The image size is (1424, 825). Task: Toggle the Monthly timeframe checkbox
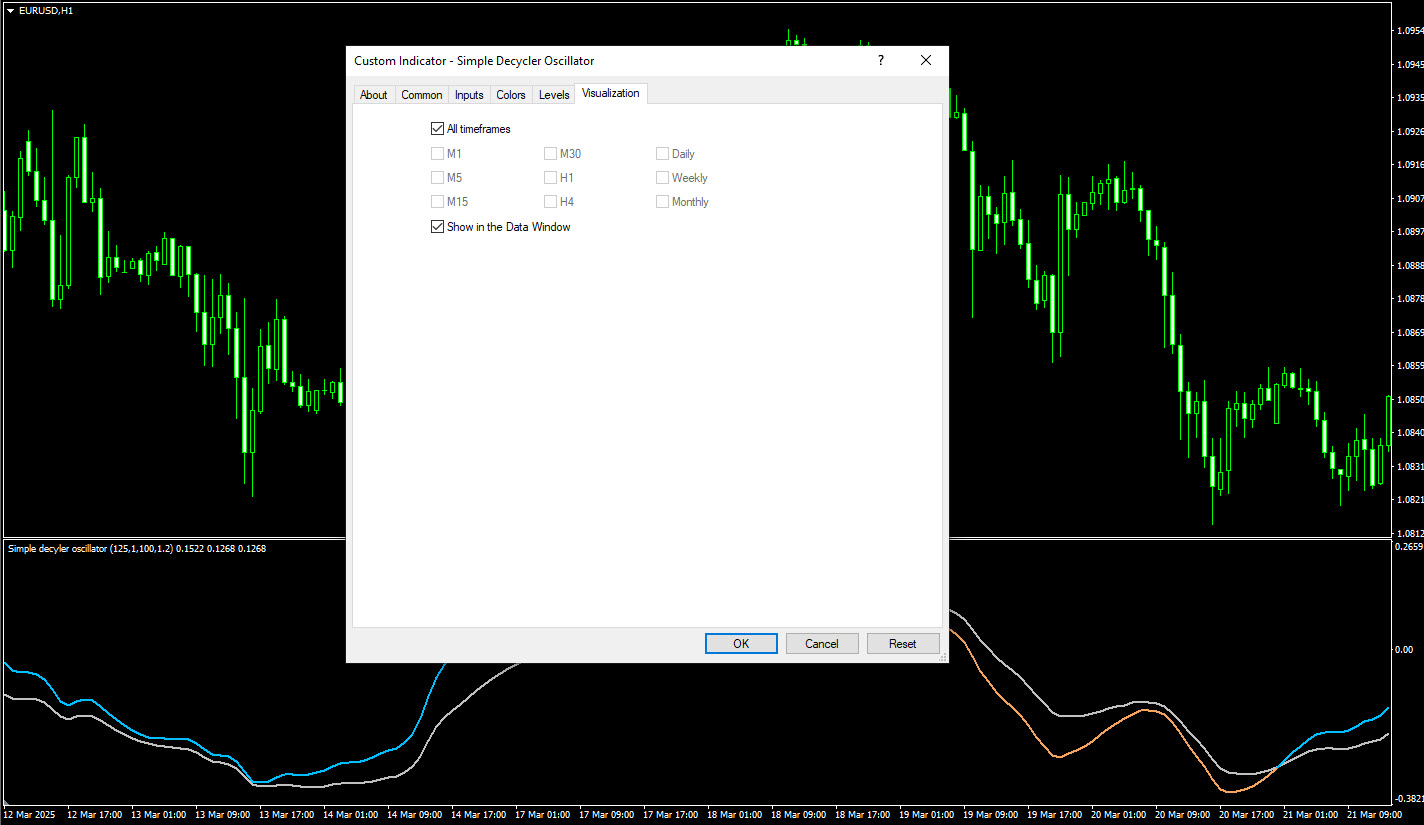tap(662, 202)
